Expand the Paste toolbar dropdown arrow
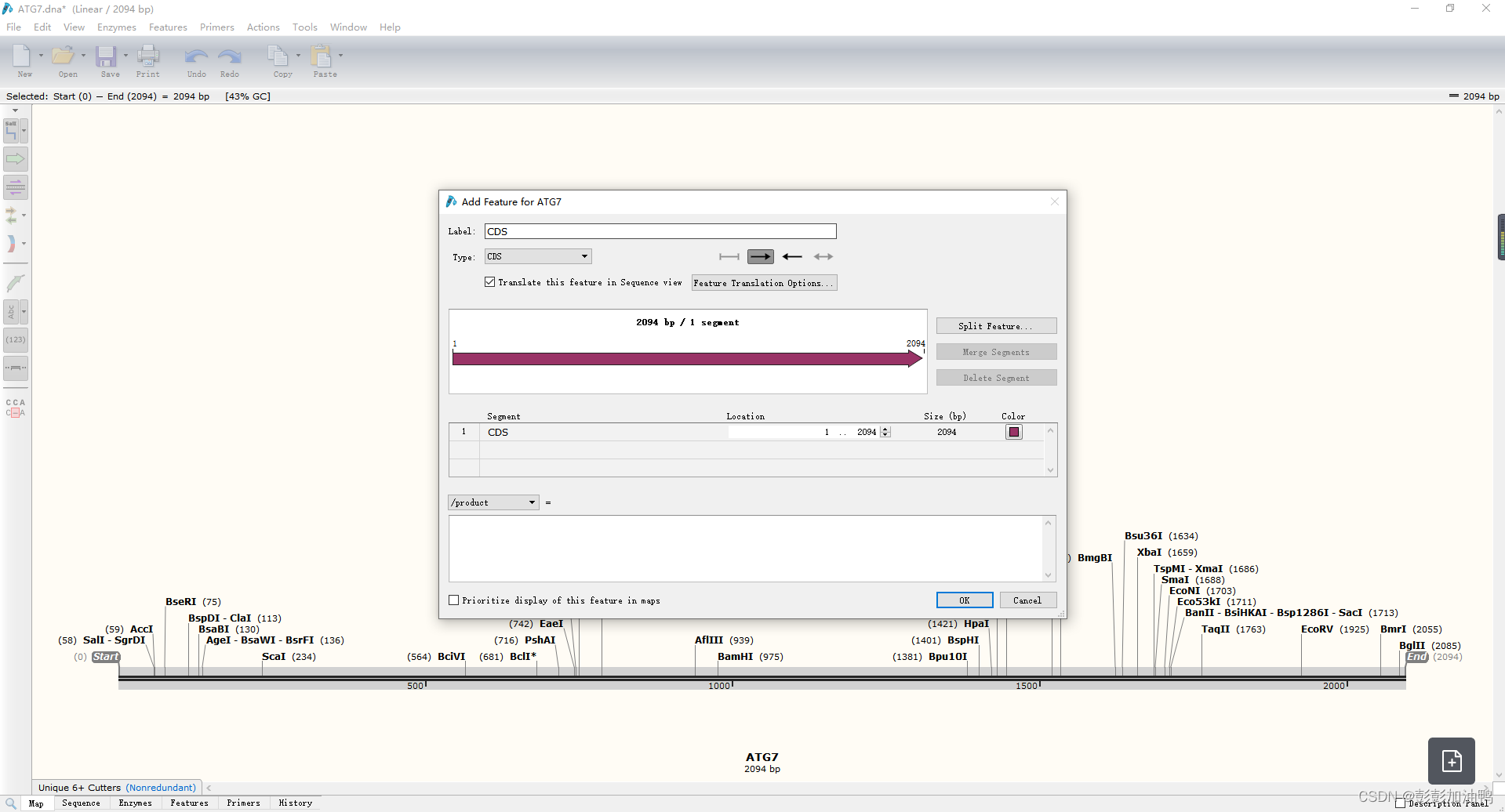Image resolution: width=1505 pixels, height=812 pixels. point(340,56)
